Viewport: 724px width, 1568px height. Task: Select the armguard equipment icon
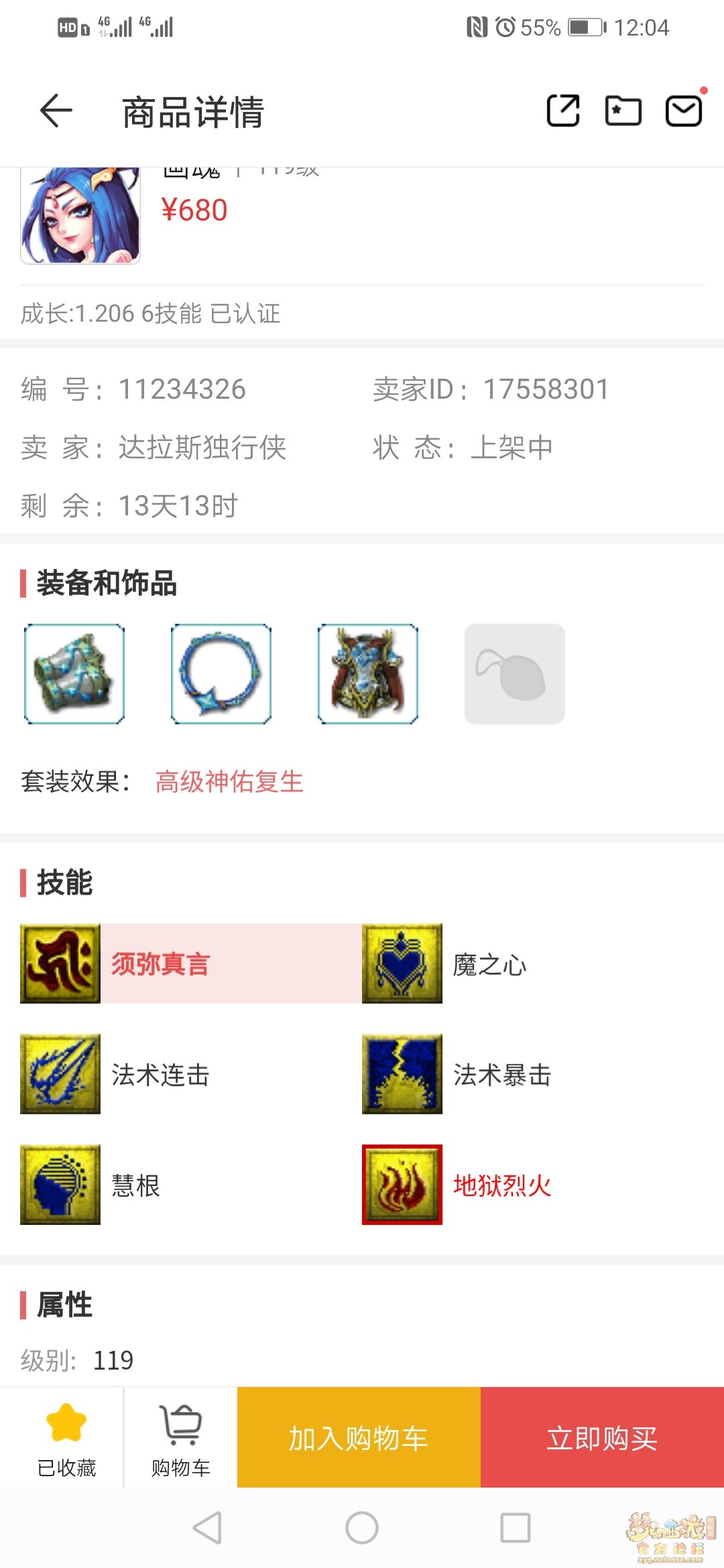[x=74, y=674]
